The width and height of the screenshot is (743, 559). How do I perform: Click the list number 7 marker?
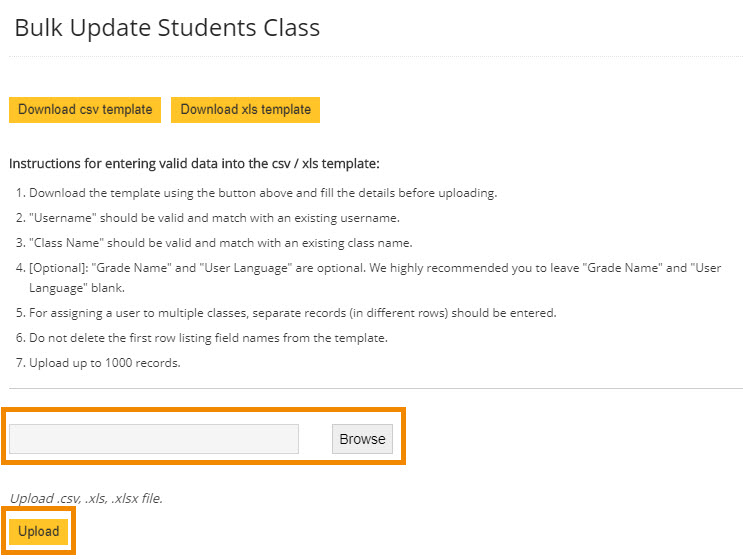[x=21, y=363]
